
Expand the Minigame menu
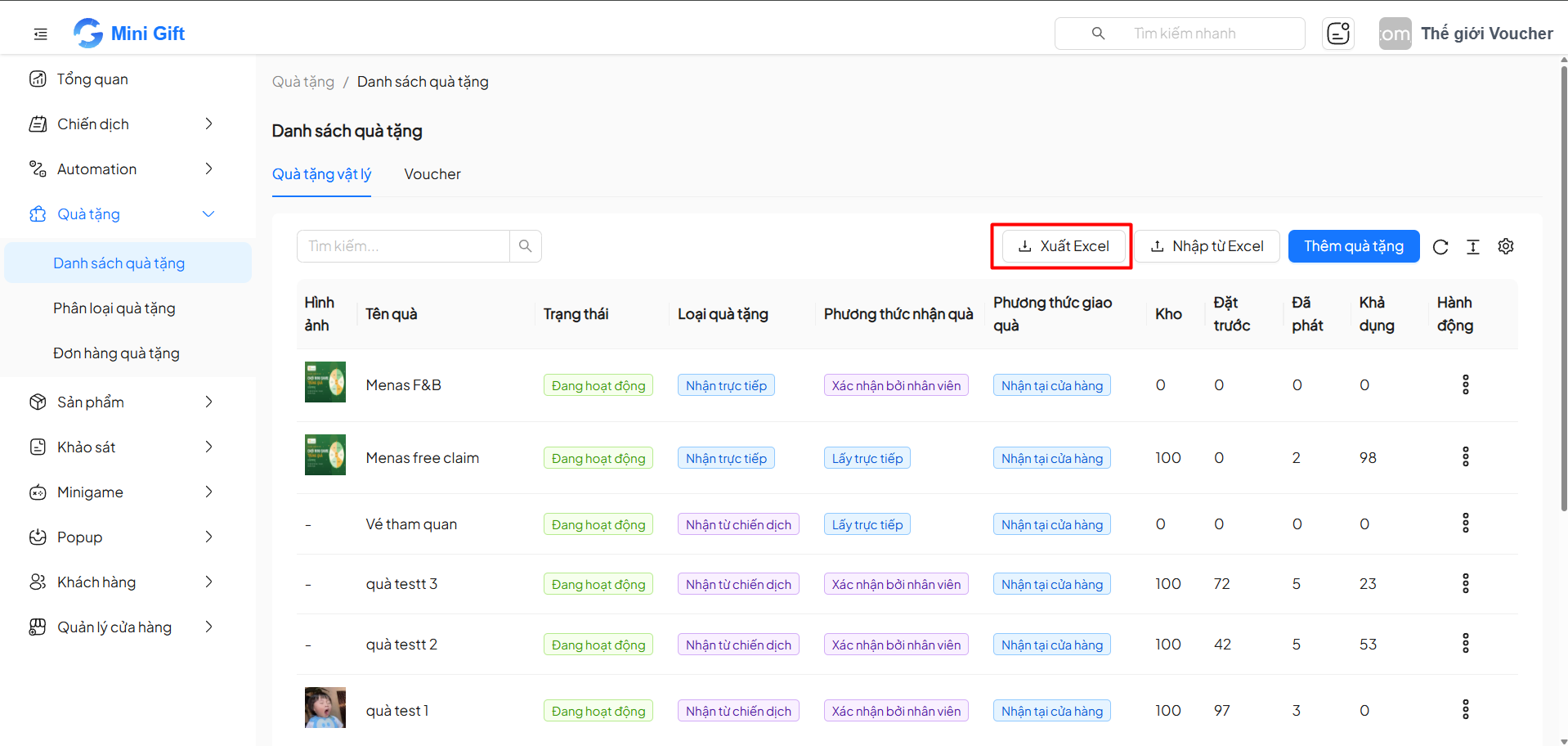pos(127,492)
